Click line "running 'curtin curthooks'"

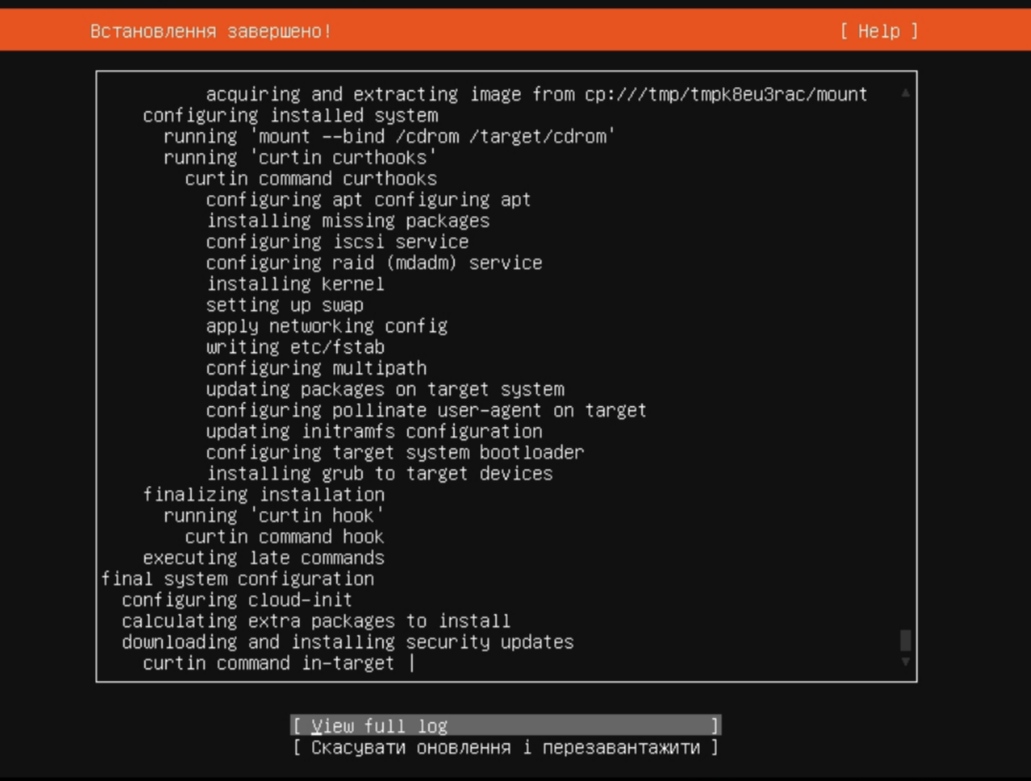point(300,157)
